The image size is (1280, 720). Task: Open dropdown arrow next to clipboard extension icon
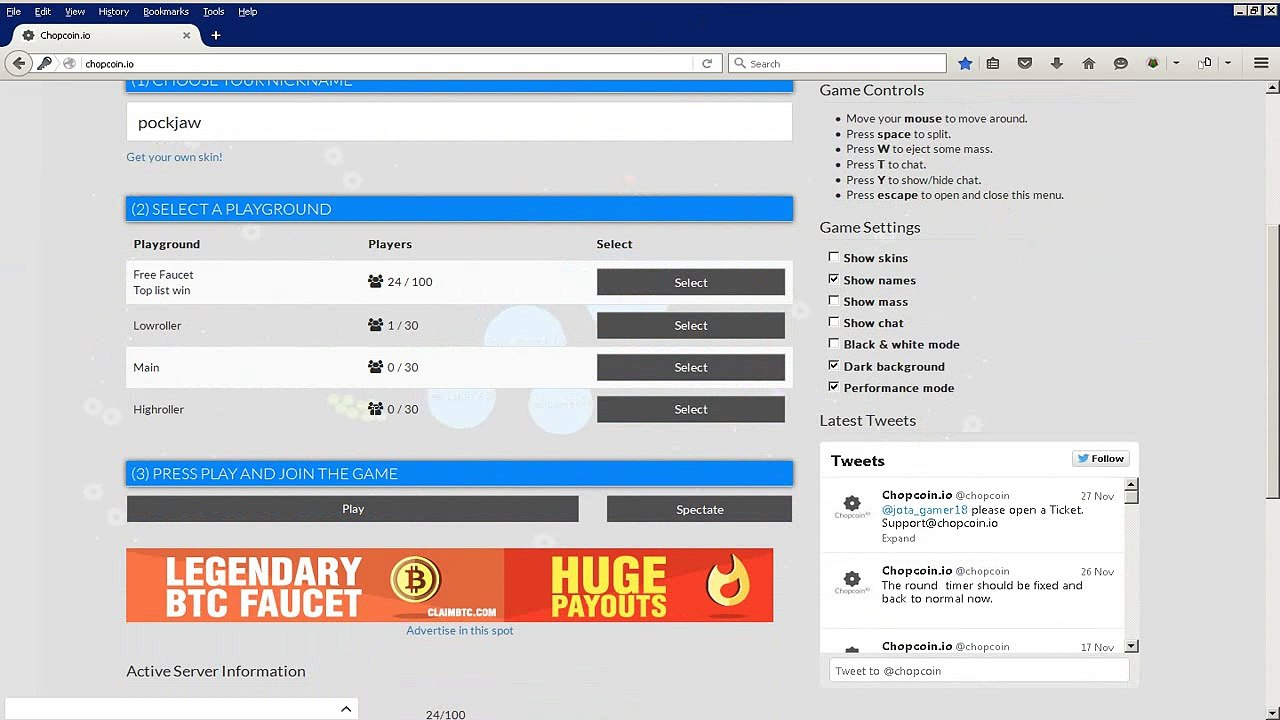coord(1228,63)
